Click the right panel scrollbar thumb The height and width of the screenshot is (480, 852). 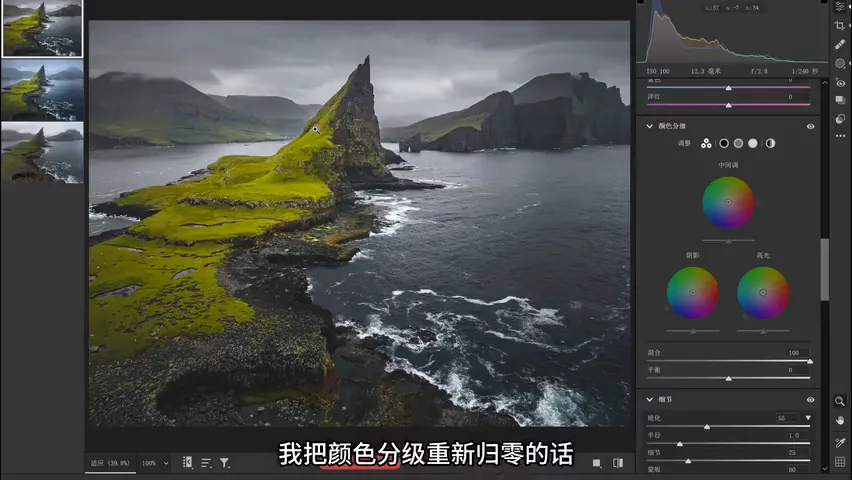tap(825, 269)
